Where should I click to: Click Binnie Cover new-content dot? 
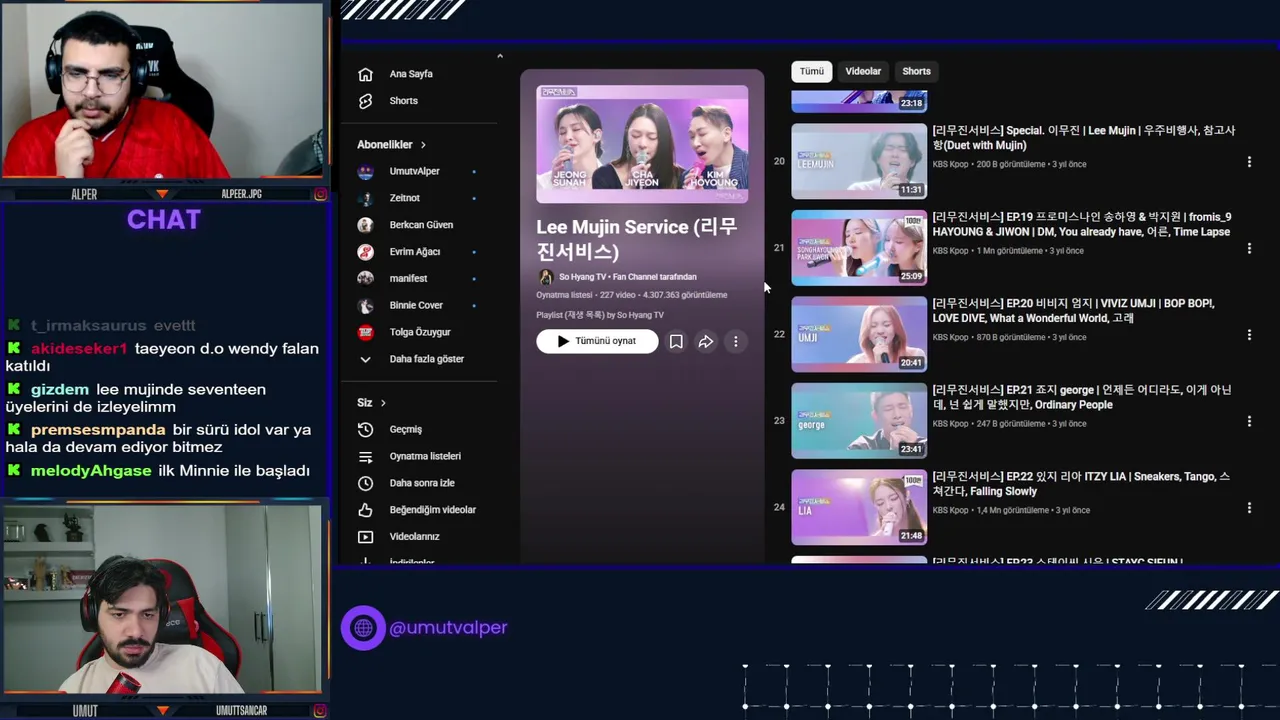(474, 306)
